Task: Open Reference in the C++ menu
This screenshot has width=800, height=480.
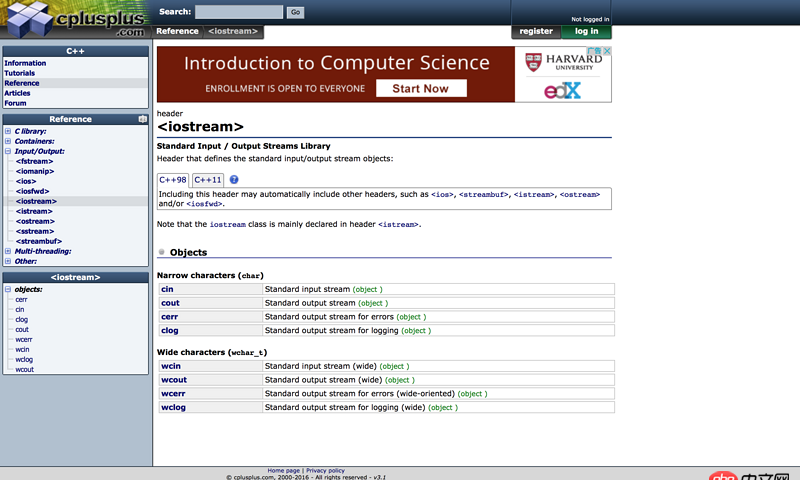Action: (21, 83)
